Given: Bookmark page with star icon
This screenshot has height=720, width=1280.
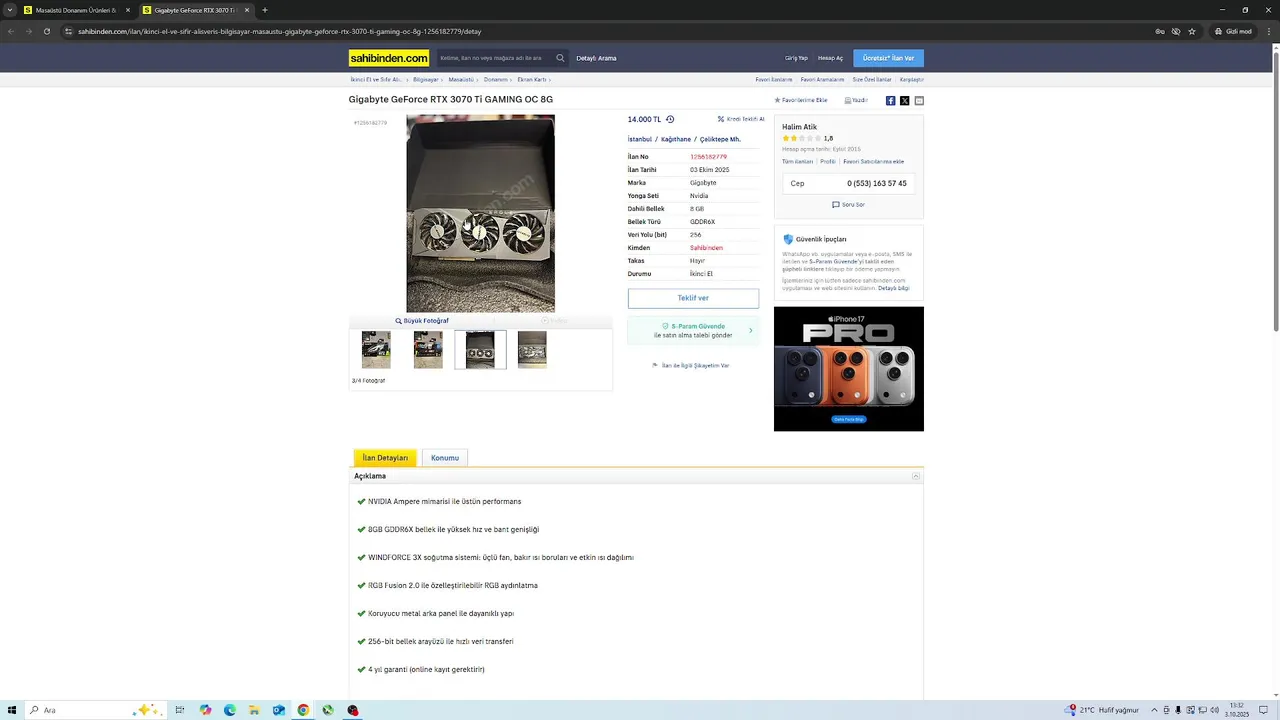Looking at the screenshot, I should [x=1192, y=31].
